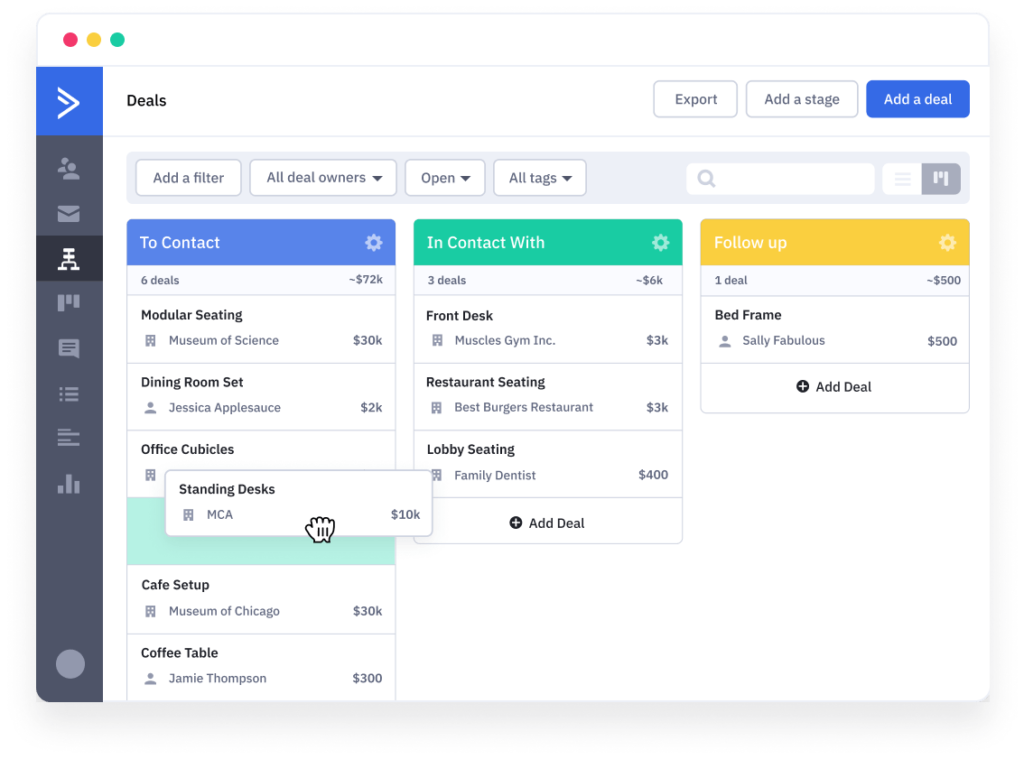Viewport: 1024px width, 759px height.
Task: Open settings gear on To Contact stage
Action: [x=373, y=242]
